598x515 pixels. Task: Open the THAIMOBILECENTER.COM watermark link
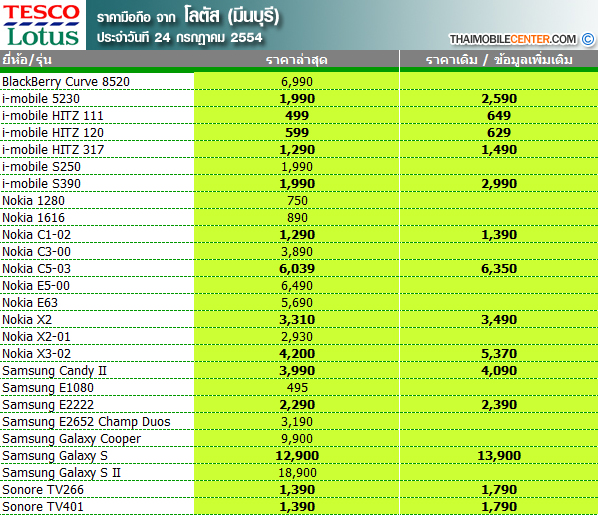(513, 39)
